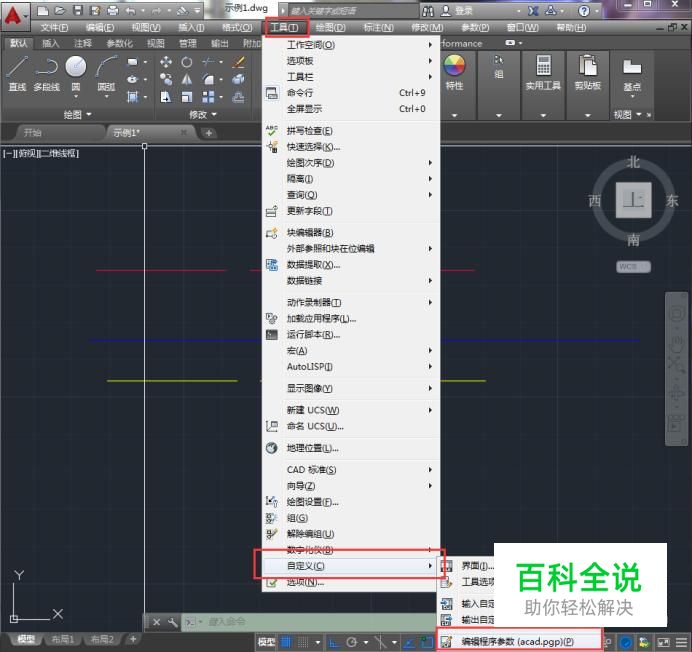This screenshot has height=652, width=692.
Task: Click the Rotate tool icon
Action: coord(187,62)
